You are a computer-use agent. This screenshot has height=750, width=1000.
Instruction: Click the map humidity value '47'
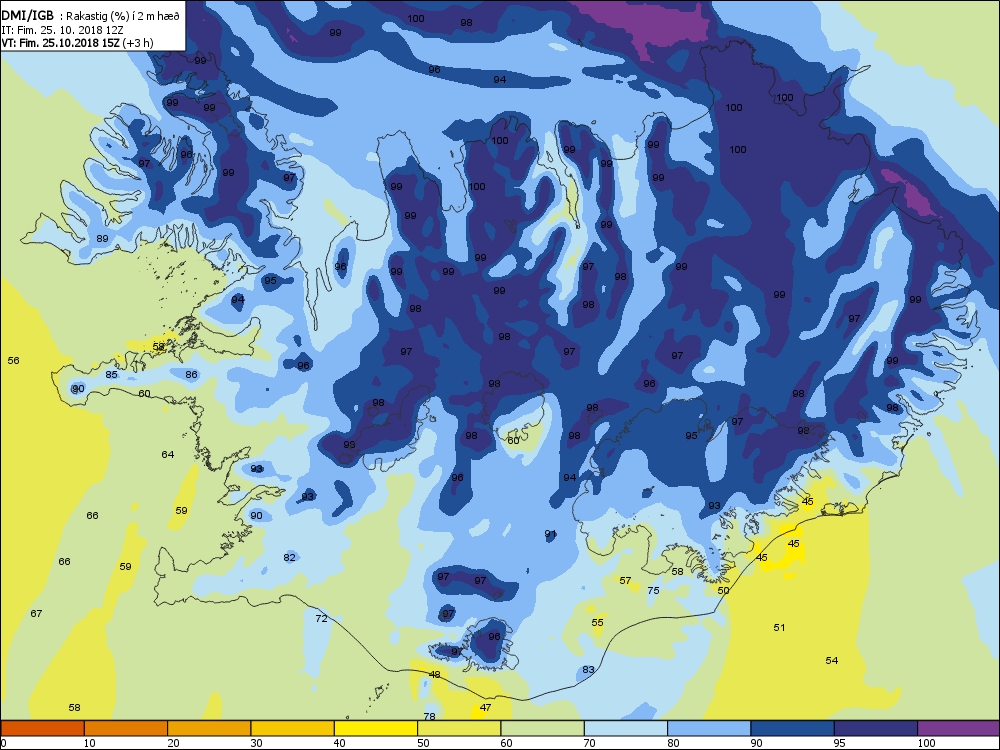(485, 707)
